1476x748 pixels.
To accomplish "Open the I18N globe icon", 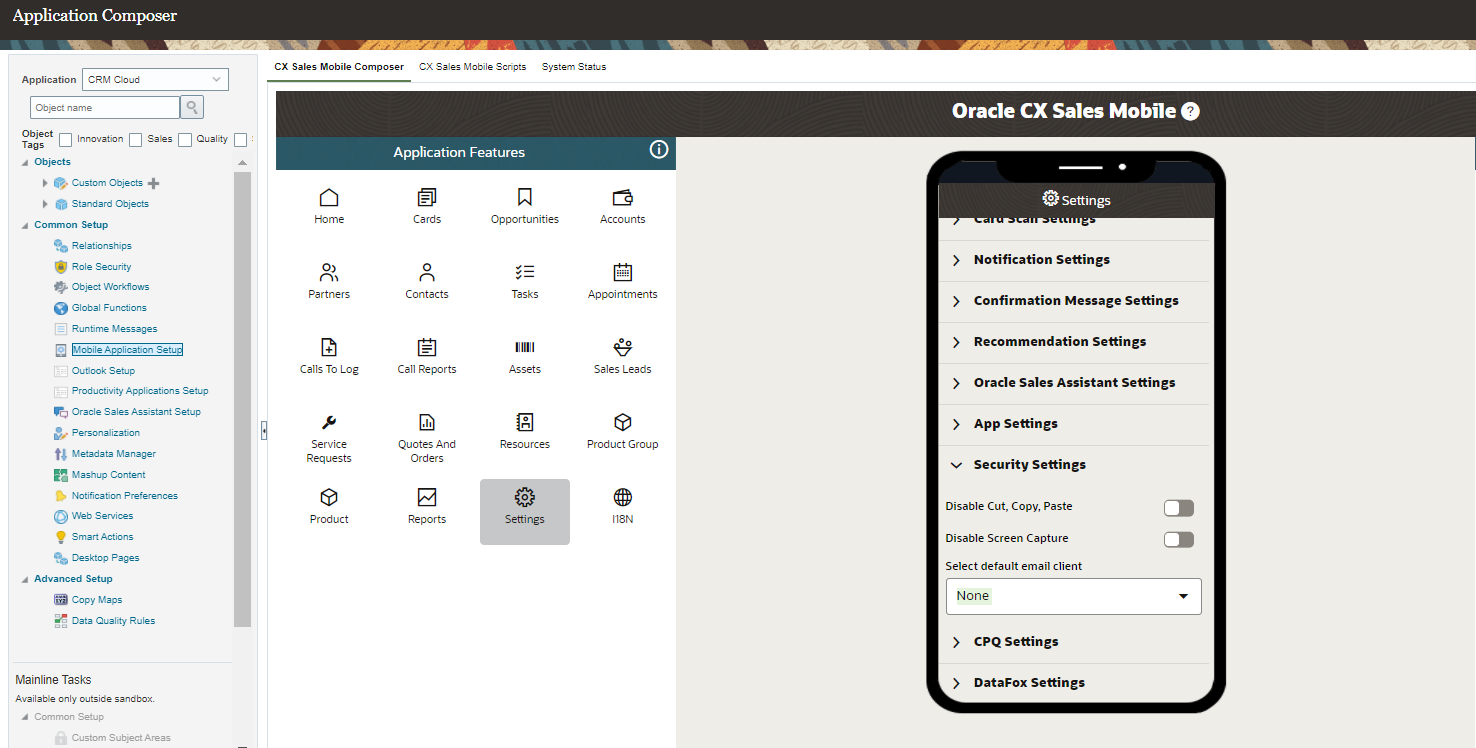I will (x=623, y=498).
